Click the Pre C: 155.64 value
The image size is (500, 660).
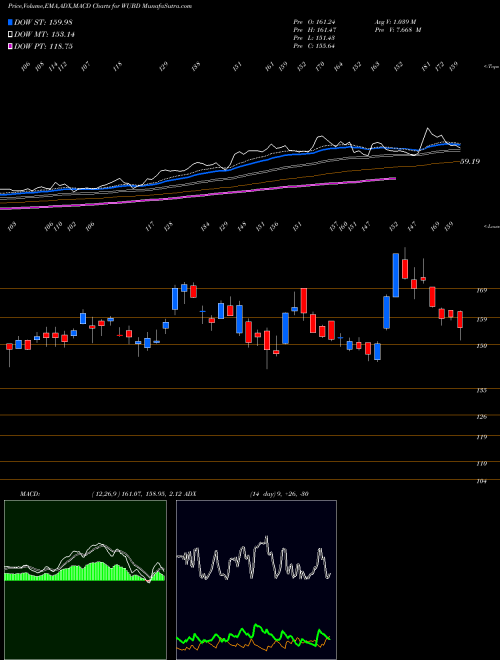(x=314, y=46)
